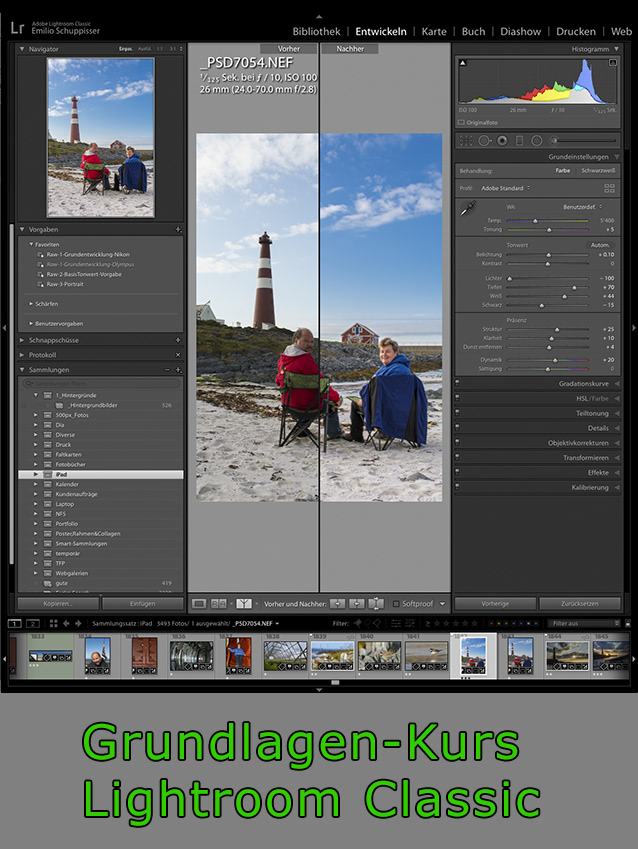Open the Drucken module
Screen dimensions: 638x849
coord(576,31)
